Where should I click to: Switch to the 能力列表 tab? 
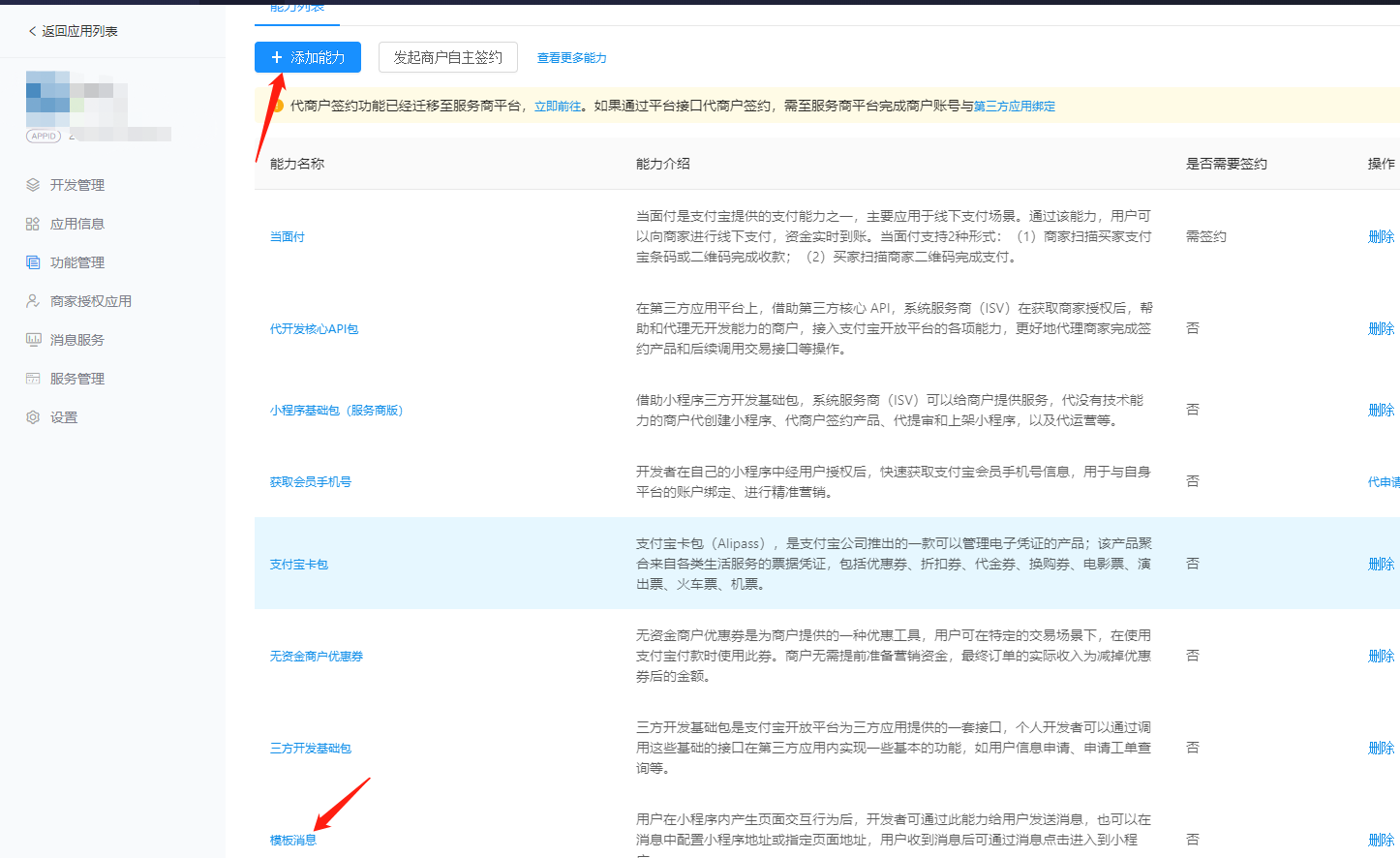click(297, 9)
